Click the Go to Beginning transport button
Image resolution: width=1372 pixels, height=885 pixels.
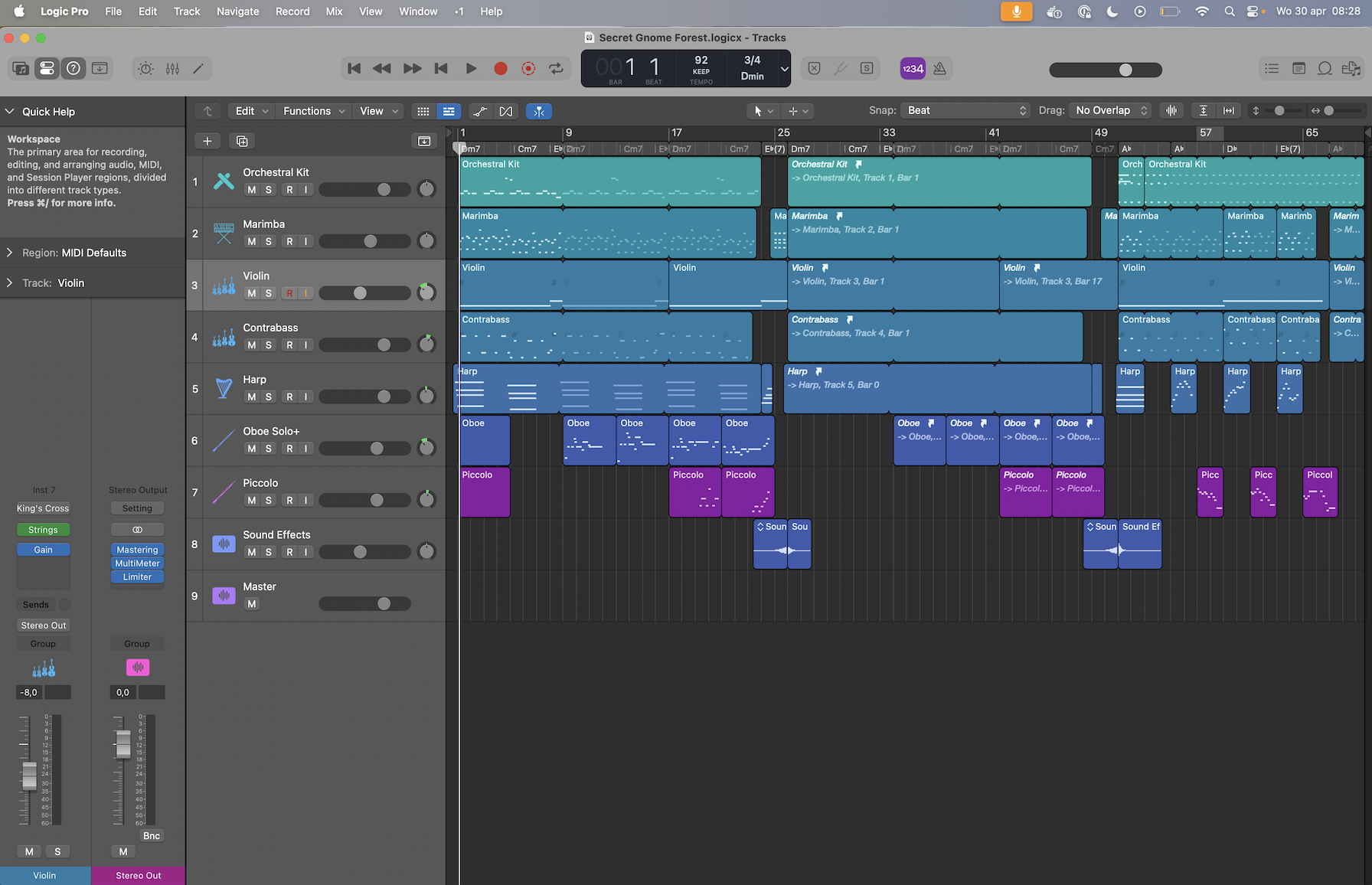pyautogui.click(x=354, y=68)
